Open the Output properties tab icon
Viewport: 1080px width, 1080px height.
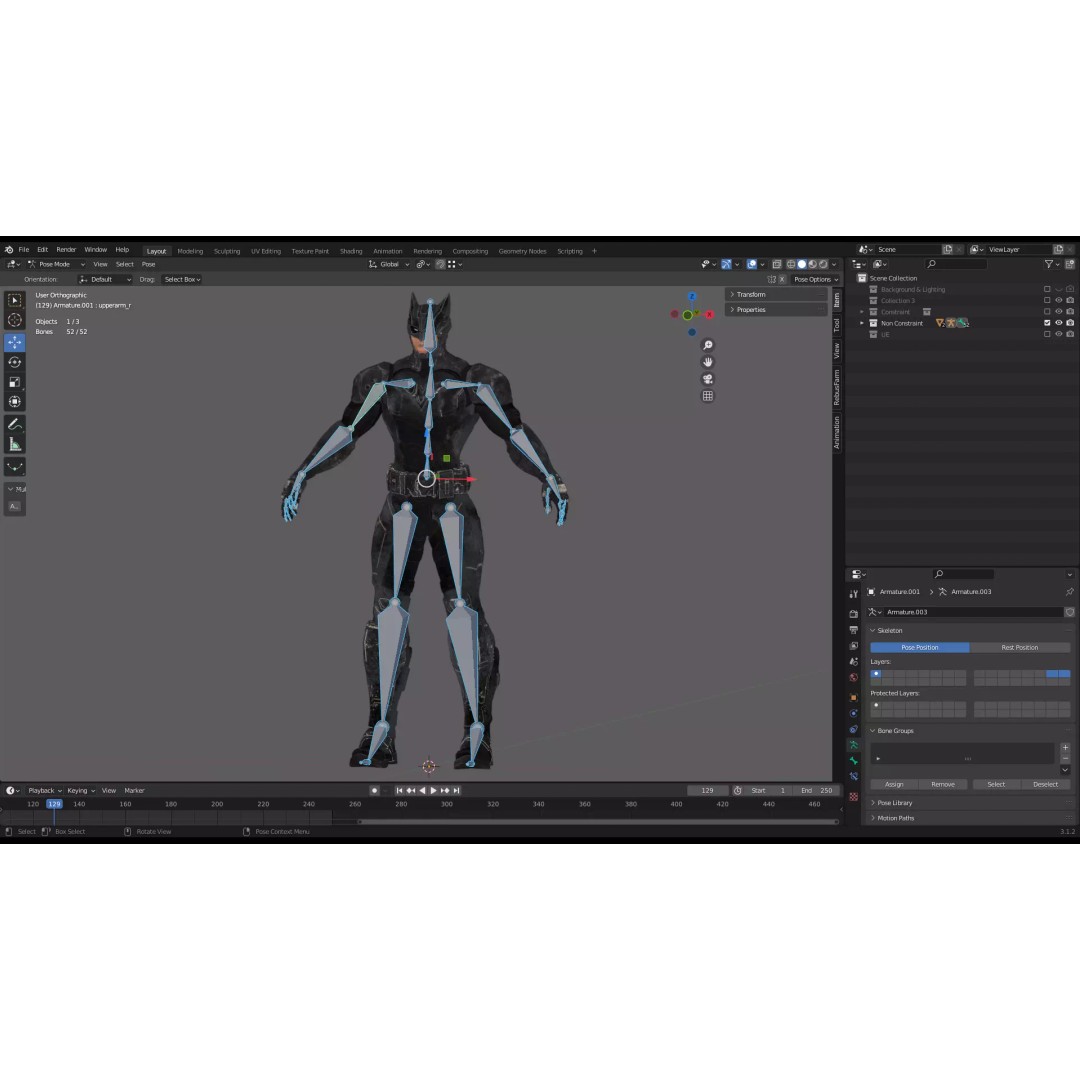[x=853, y=630]
